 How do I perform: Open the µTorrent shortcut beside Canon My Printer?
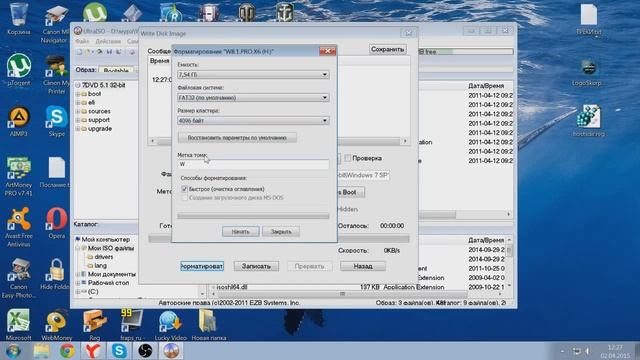[18, 69]
